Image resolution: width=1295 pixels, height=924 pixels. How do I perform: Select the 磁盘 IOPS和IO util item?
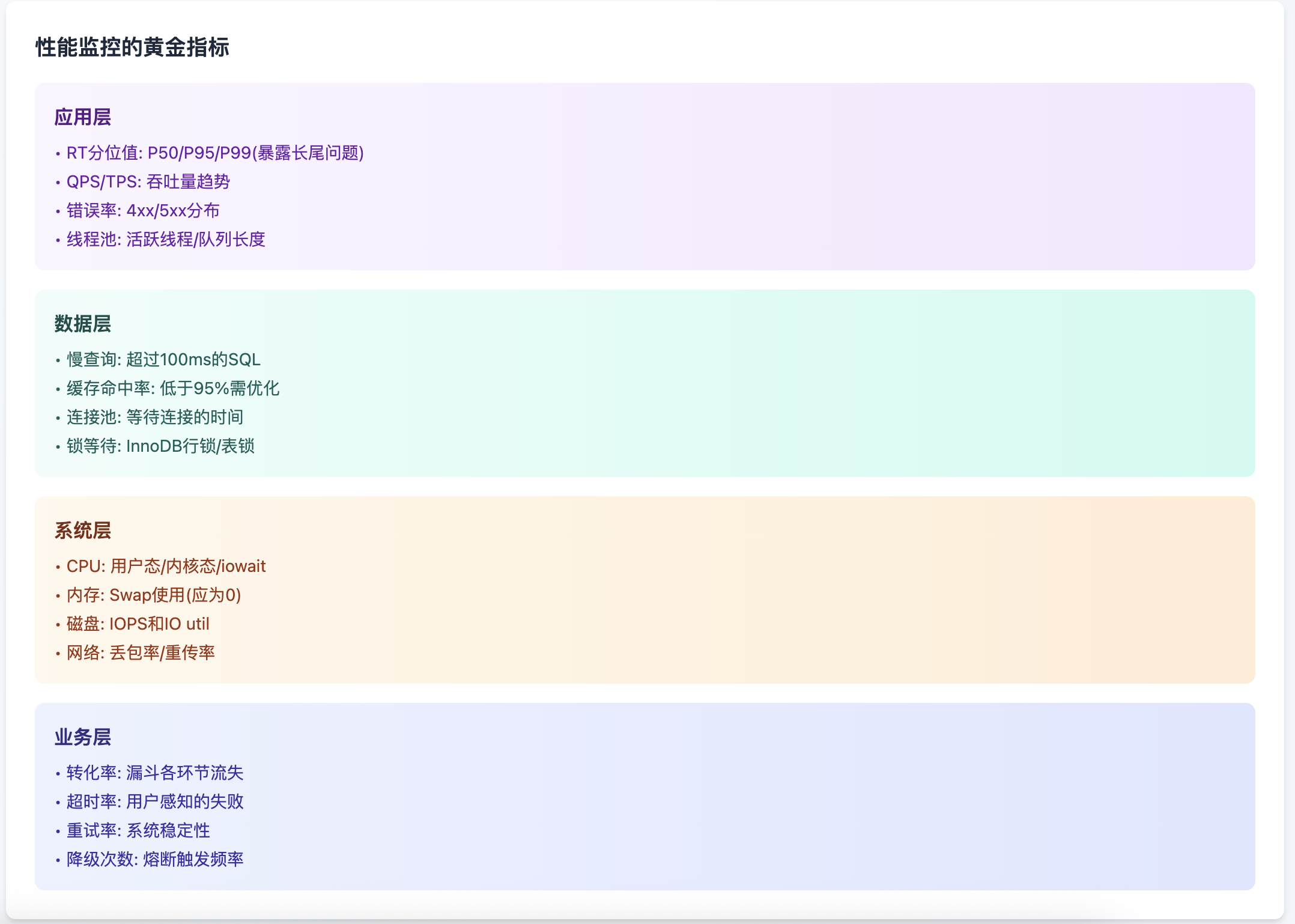click(x=138, y=624)
